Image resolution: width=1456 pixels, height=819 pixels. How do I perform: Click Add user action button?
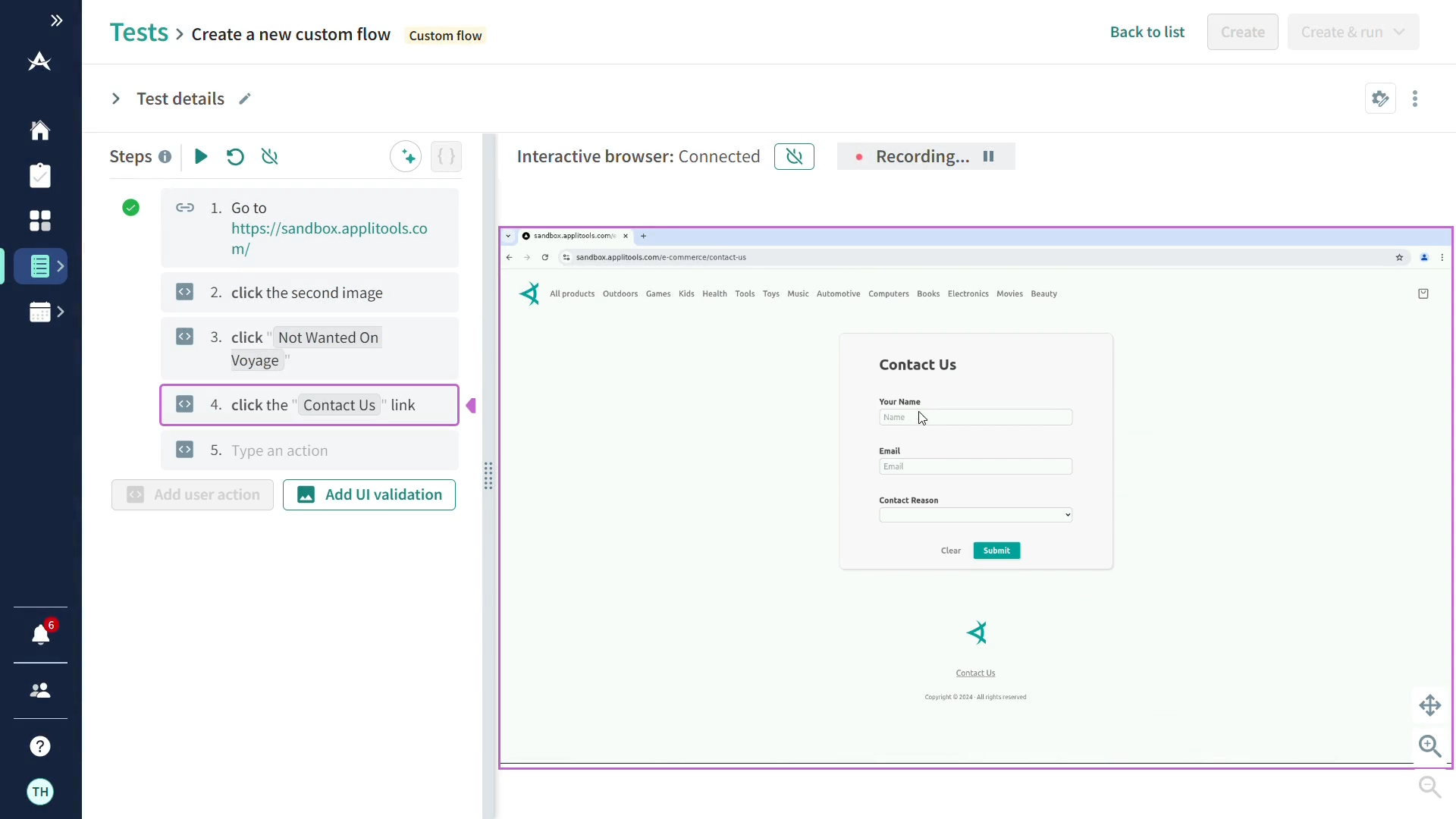[x=193, y=494]
